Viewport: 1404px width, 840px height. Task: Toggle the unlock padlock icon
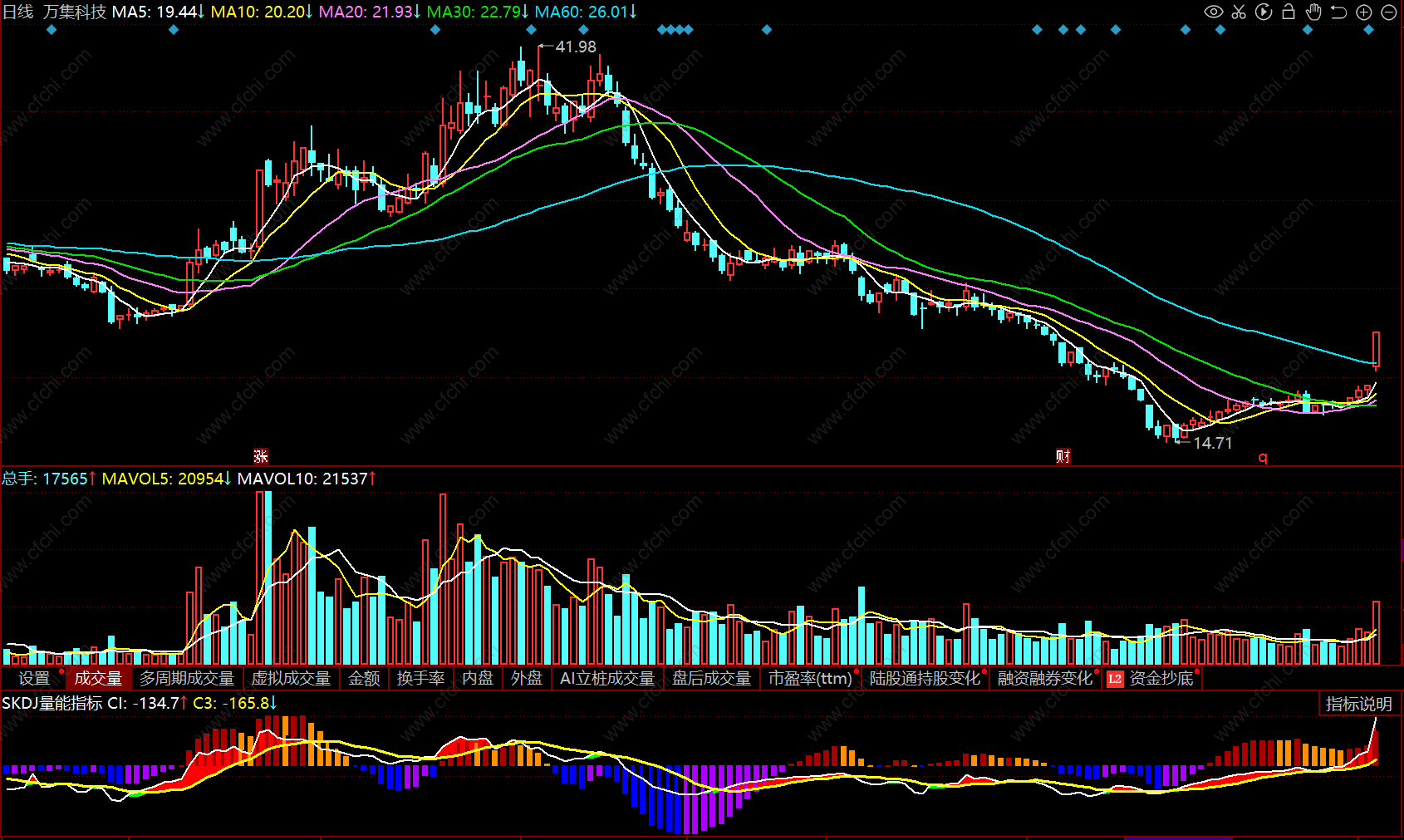(1289, 12)
